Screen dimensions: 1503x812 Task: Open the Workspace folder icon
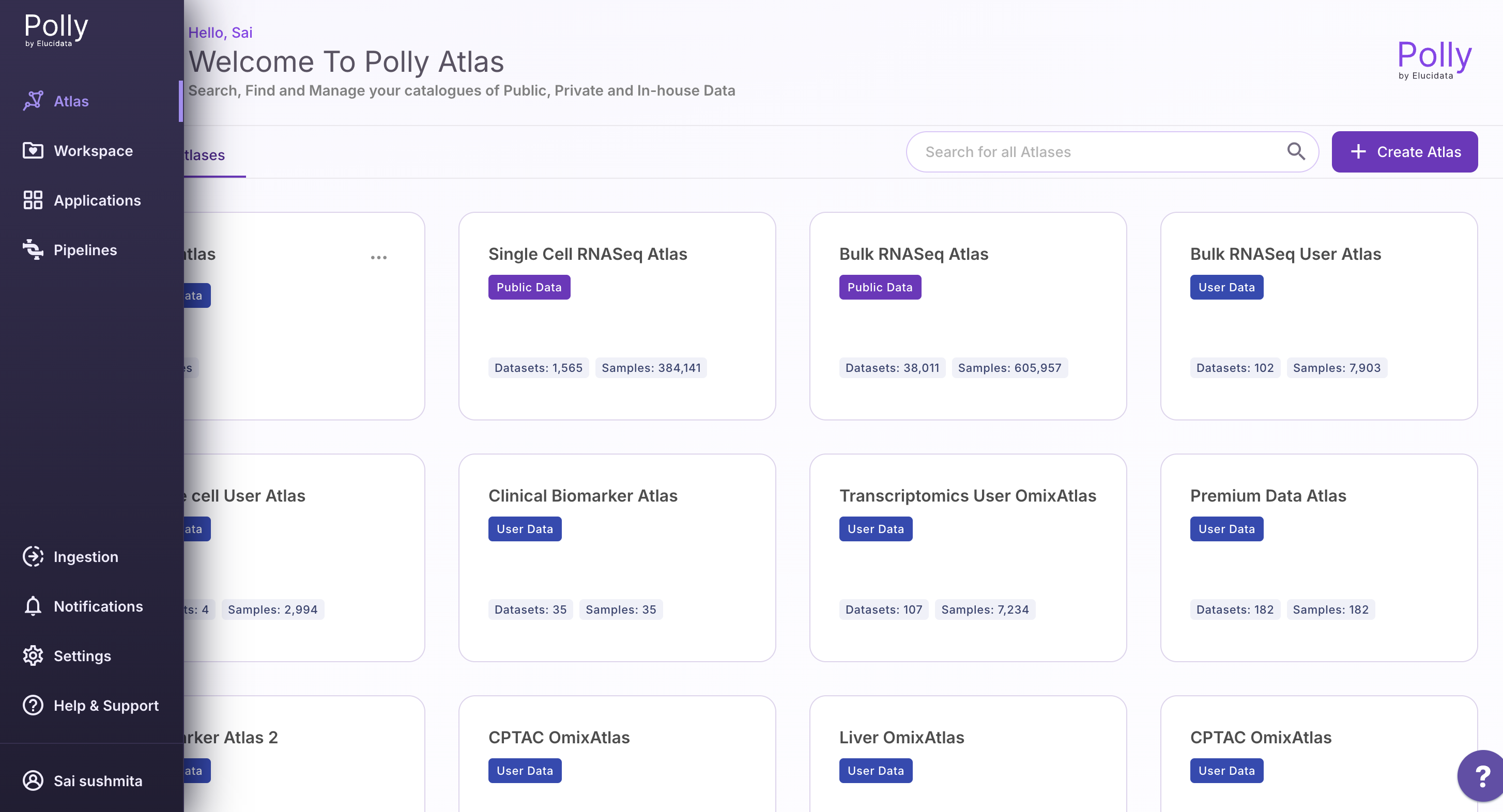[x=33, y=150]
